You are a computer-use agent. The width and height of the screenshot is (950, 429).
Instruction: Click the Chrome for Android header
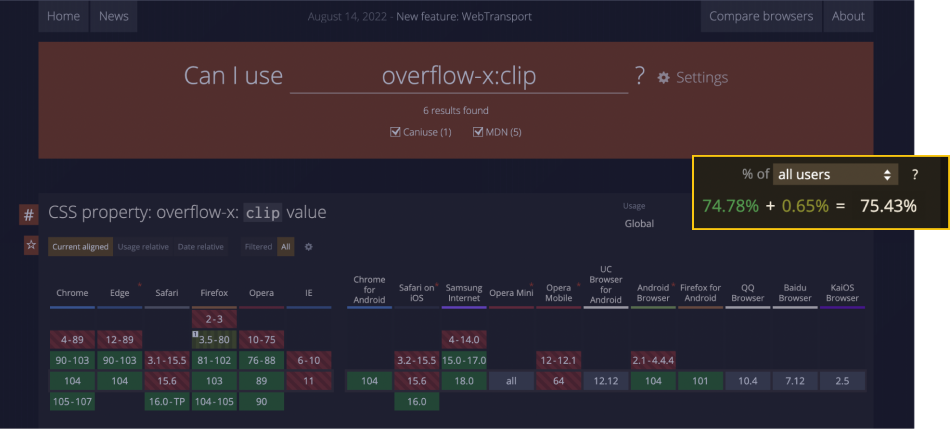[370, 289]
